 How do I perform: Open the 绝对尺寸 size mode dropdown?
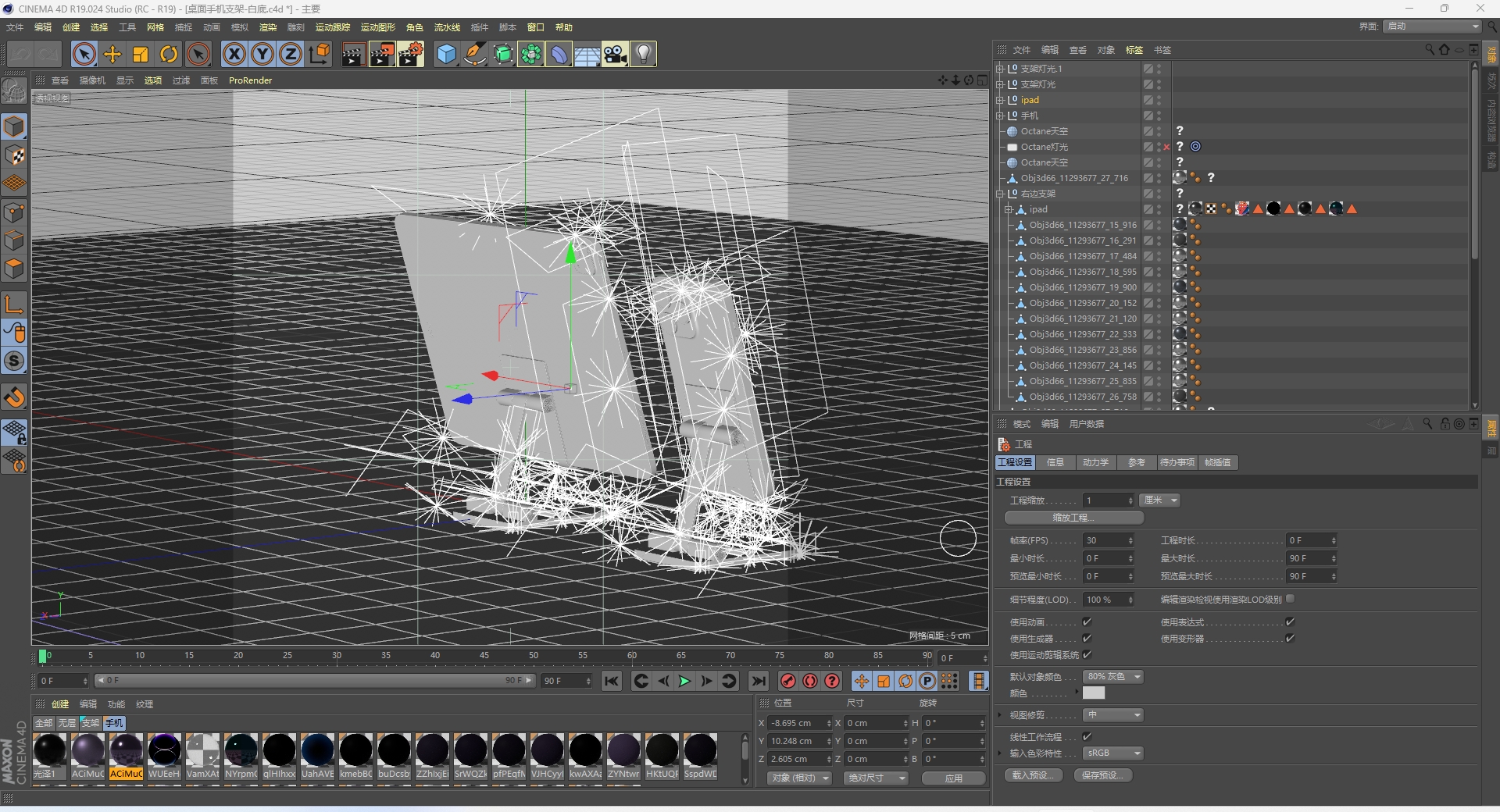point(876,778)
